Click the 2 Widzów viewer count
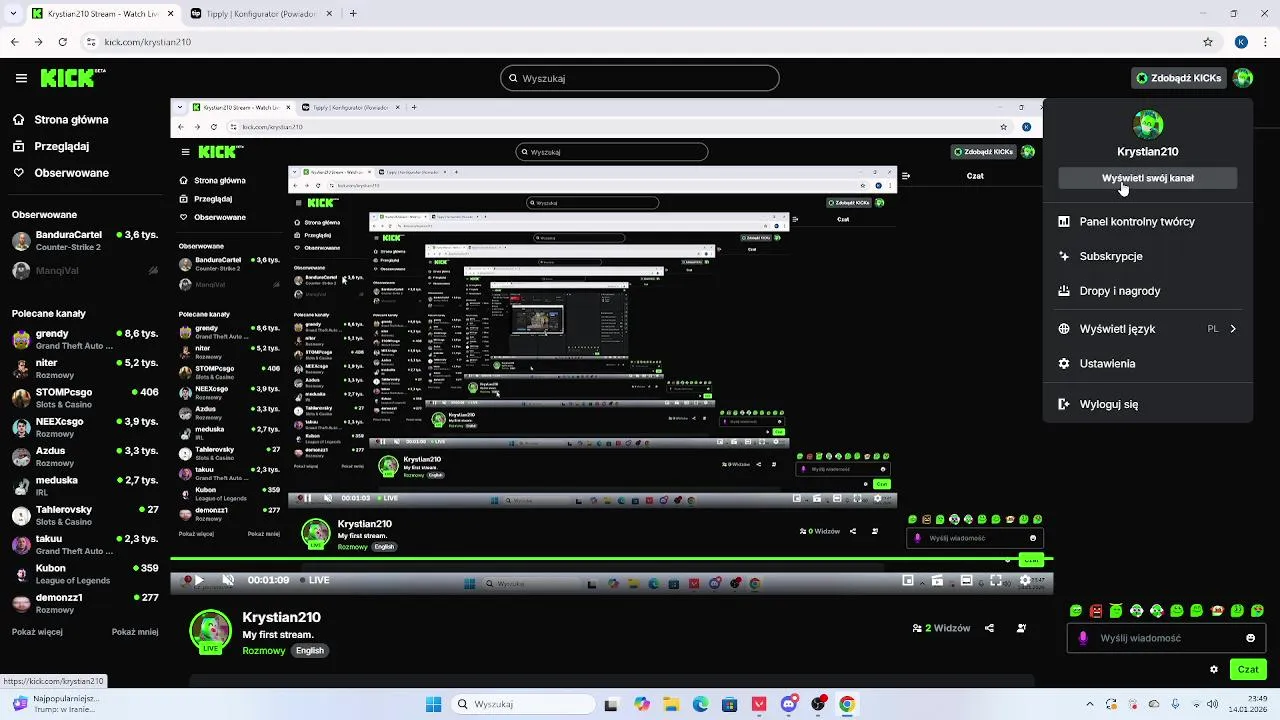This screenshot has width=1280, height=720. [942, 628]
